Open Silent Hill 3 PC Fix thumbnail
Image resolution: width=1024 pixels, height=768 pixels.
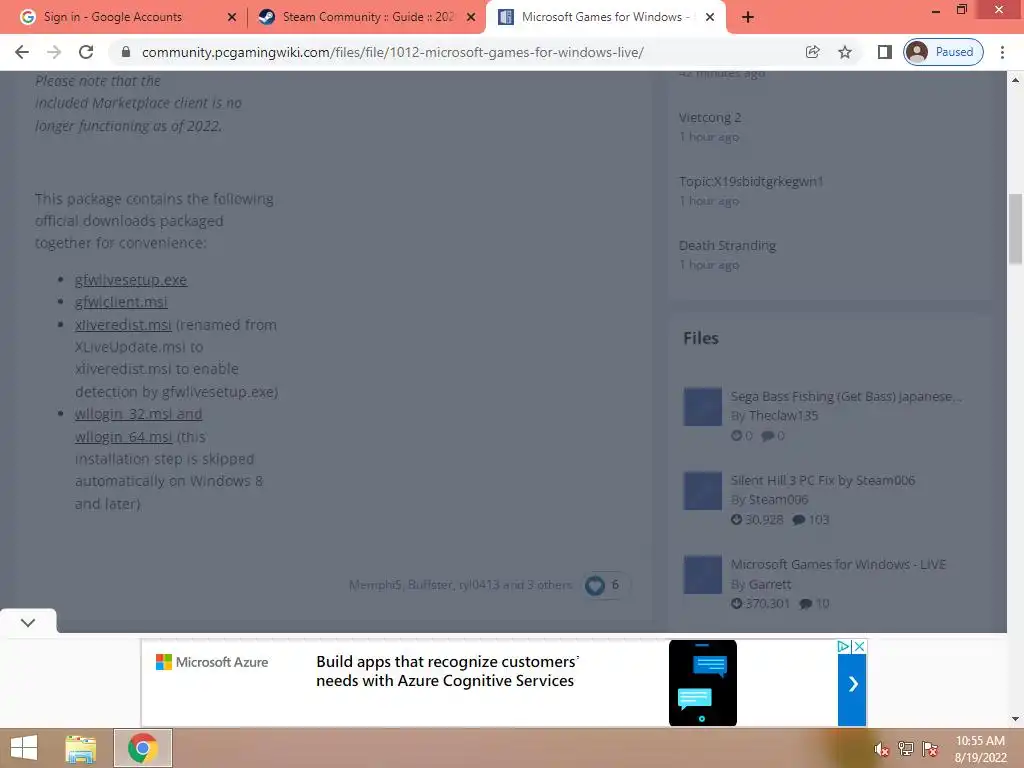tap(703, 490)
